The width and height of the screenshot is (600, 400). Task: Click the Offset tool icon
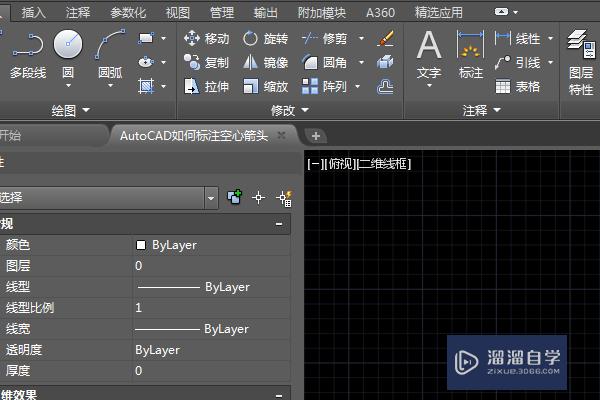coord(385,87)
